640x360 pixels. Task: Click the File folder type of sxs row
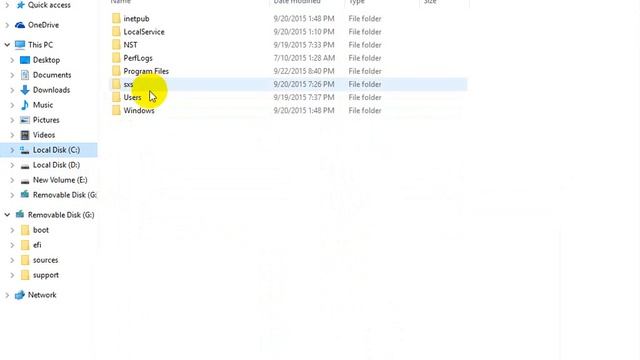tap(365, 84)
